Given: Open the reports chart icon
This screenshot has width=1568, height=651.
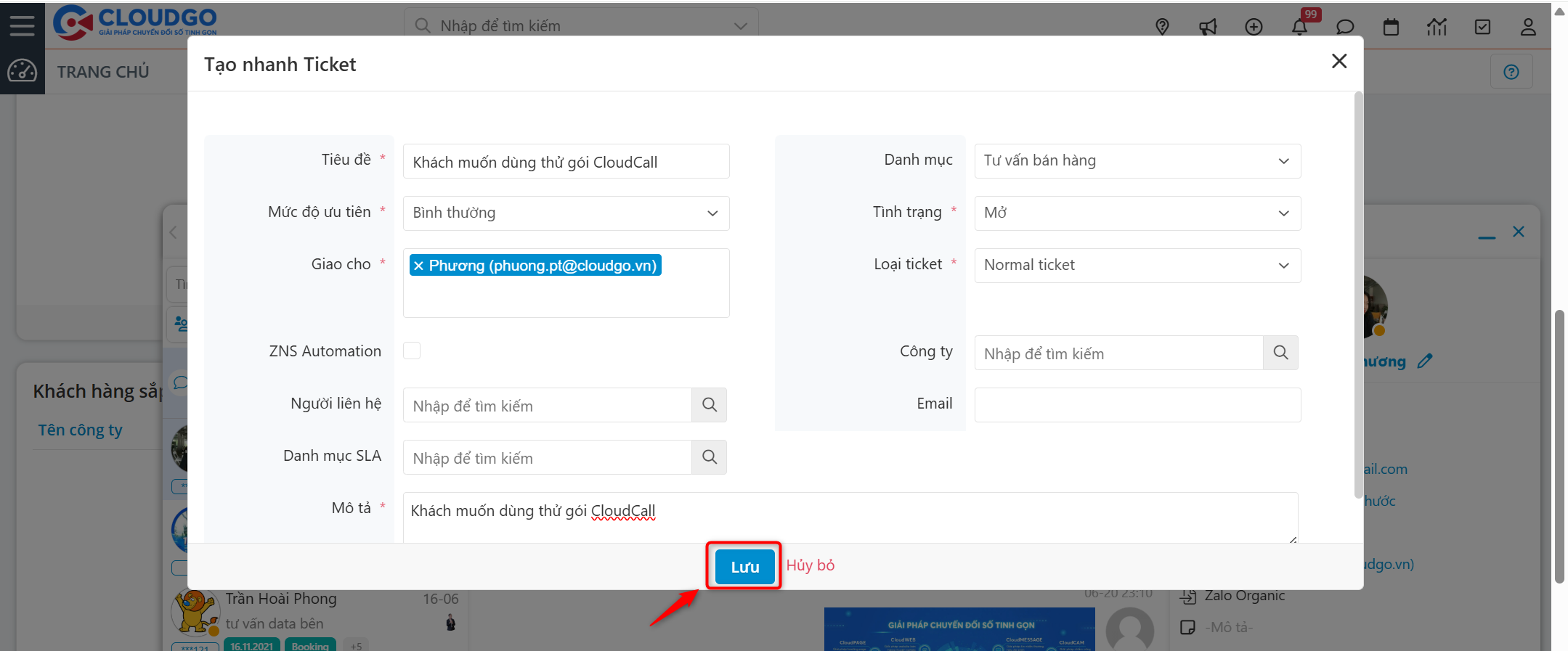Looking at the screenshot, I should tap(1437, 27).
